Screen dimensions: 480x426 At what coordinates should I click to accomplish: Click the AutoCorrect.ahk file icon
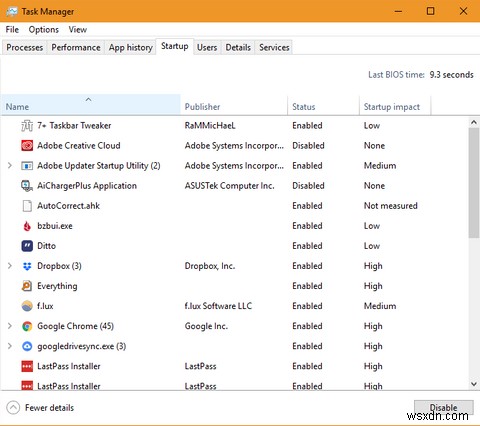(x=27, y=206)
